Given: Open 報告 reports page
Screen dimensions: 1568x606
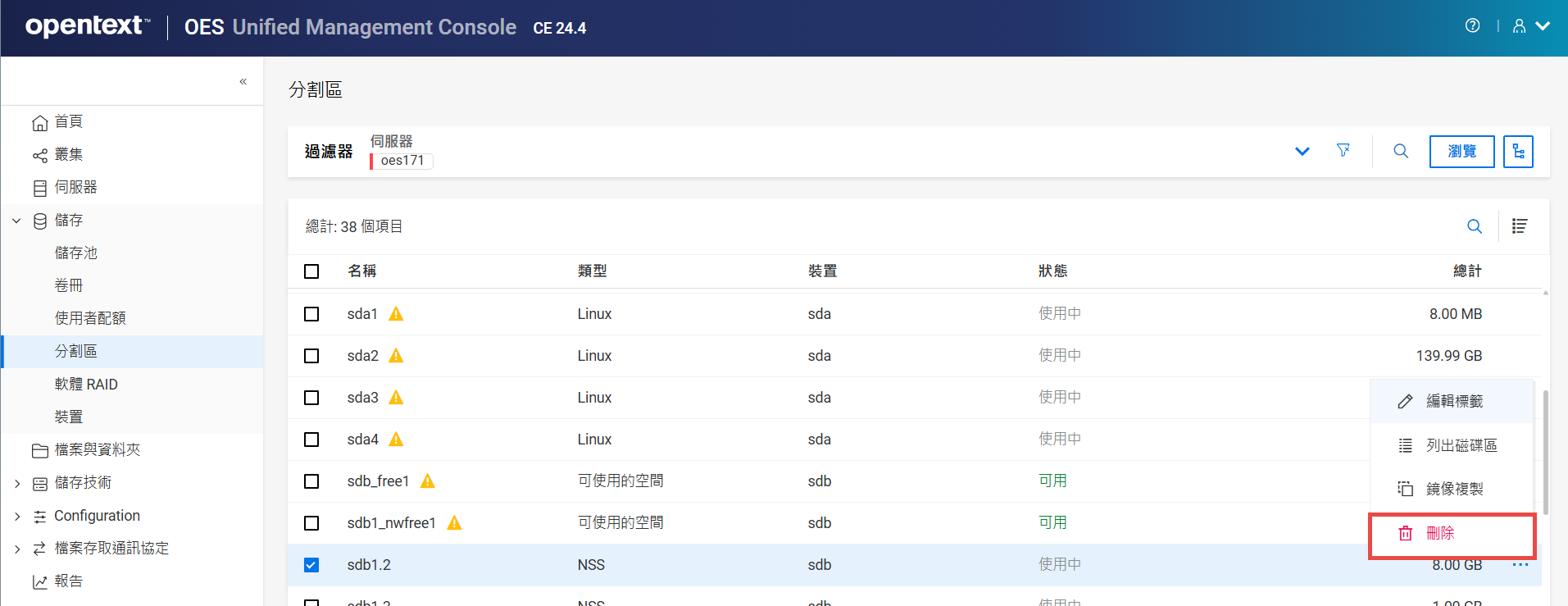Looking at the screenshot, I should 69,581.
